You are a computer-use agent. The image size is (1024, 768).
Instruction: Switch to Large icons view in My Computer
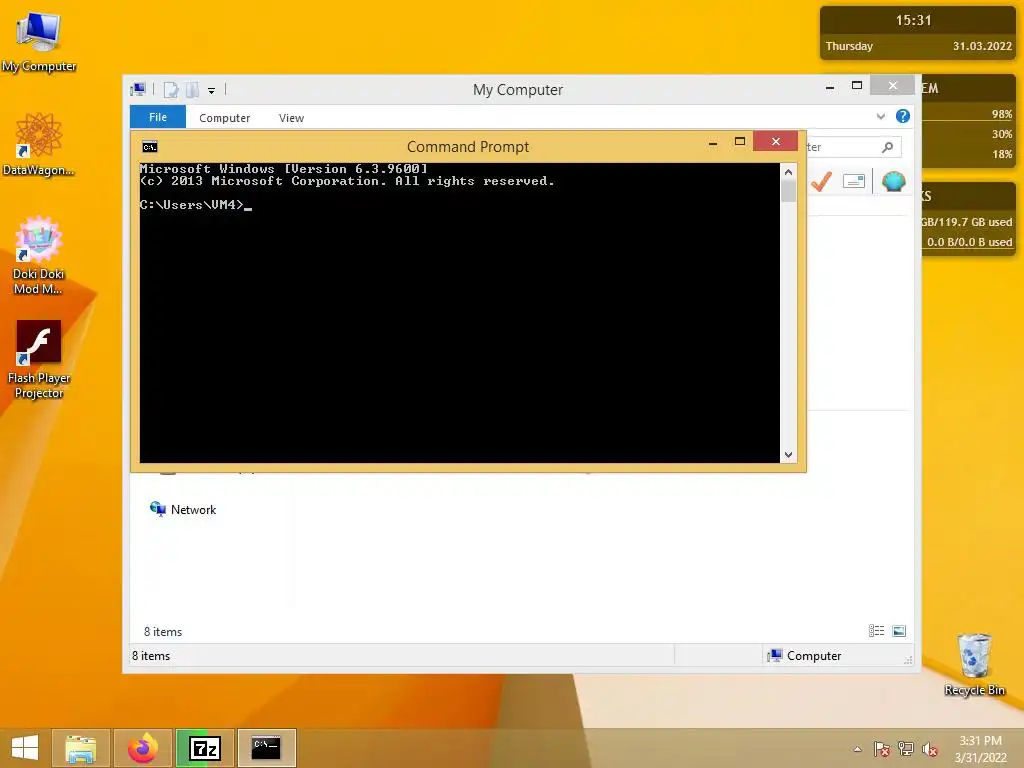pos(899,631)
